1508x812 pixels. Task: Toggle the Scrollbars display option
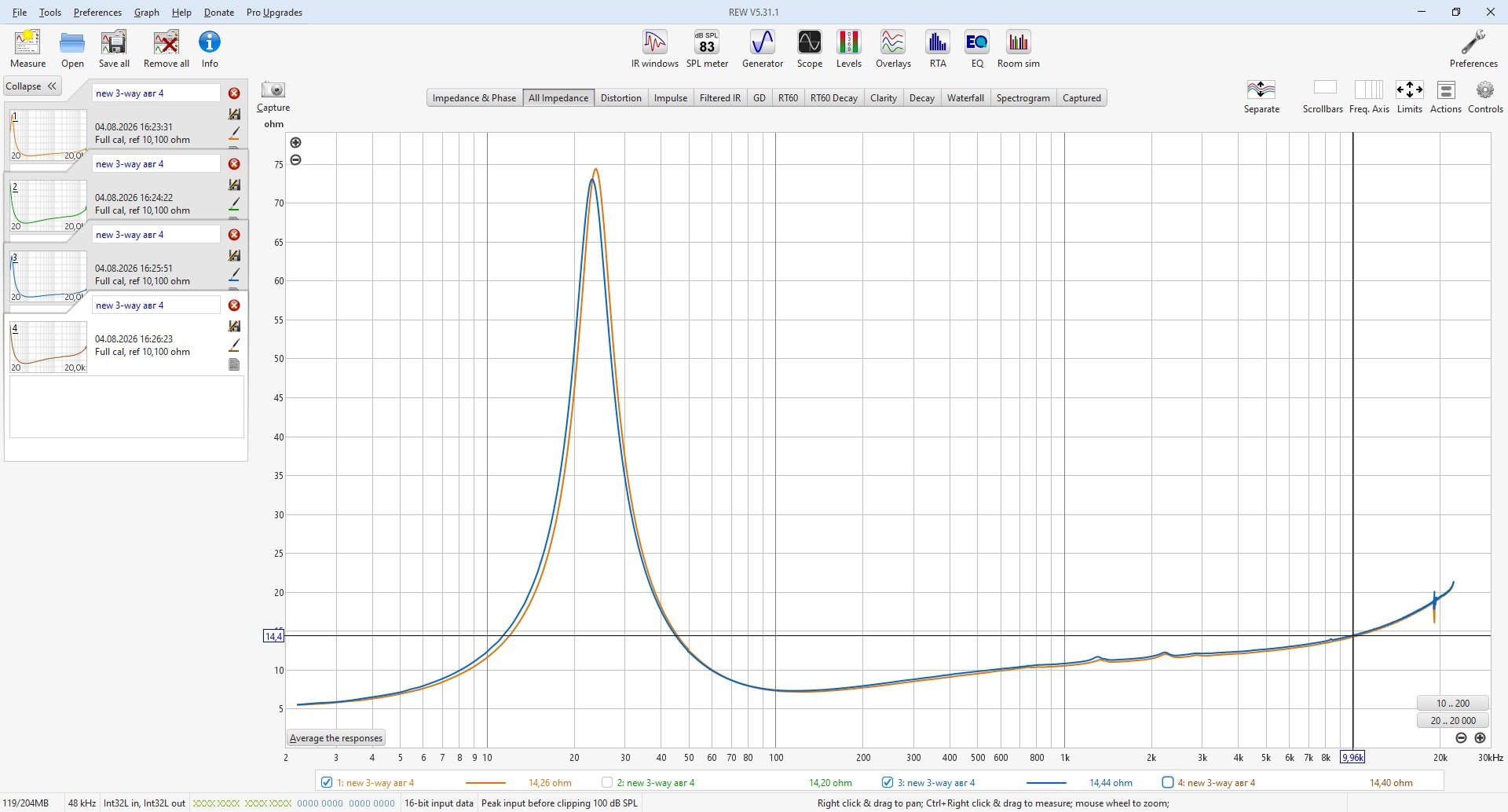coord(1323,97)
